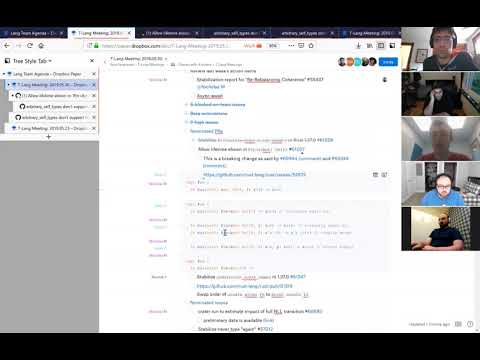The image size is (480, 360).
Task: Open the github.com link under breaking change
Action: pos(254,174)
